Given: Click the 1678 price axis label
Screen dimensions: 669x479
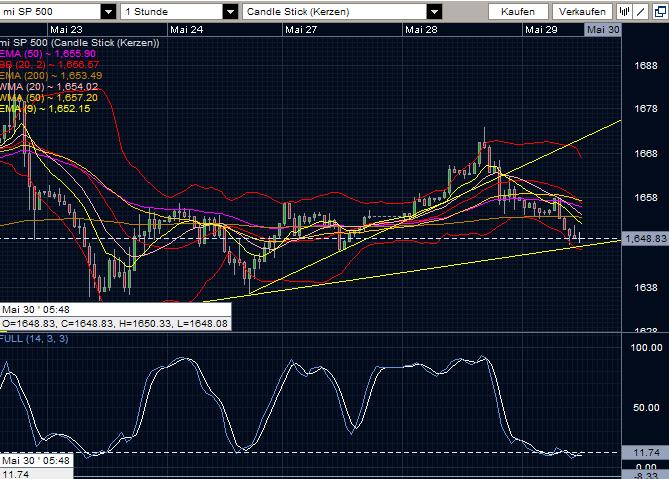Looking at the screenshot, I should coord(646,109).
